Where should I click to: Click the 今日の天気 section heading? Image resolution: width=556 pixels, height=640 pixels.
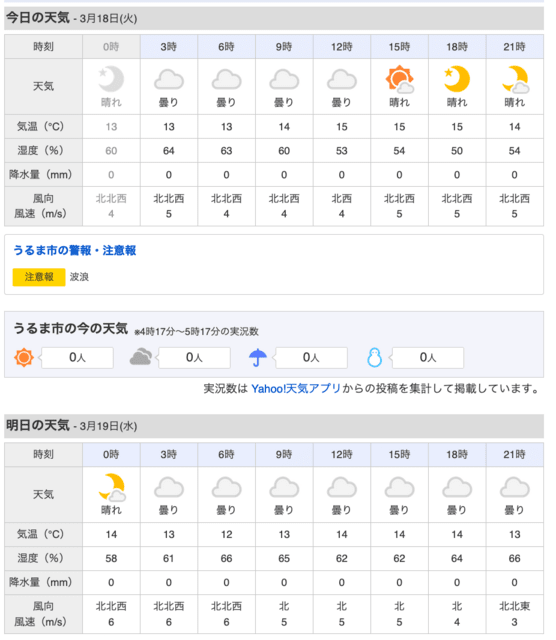click(38, 18)
